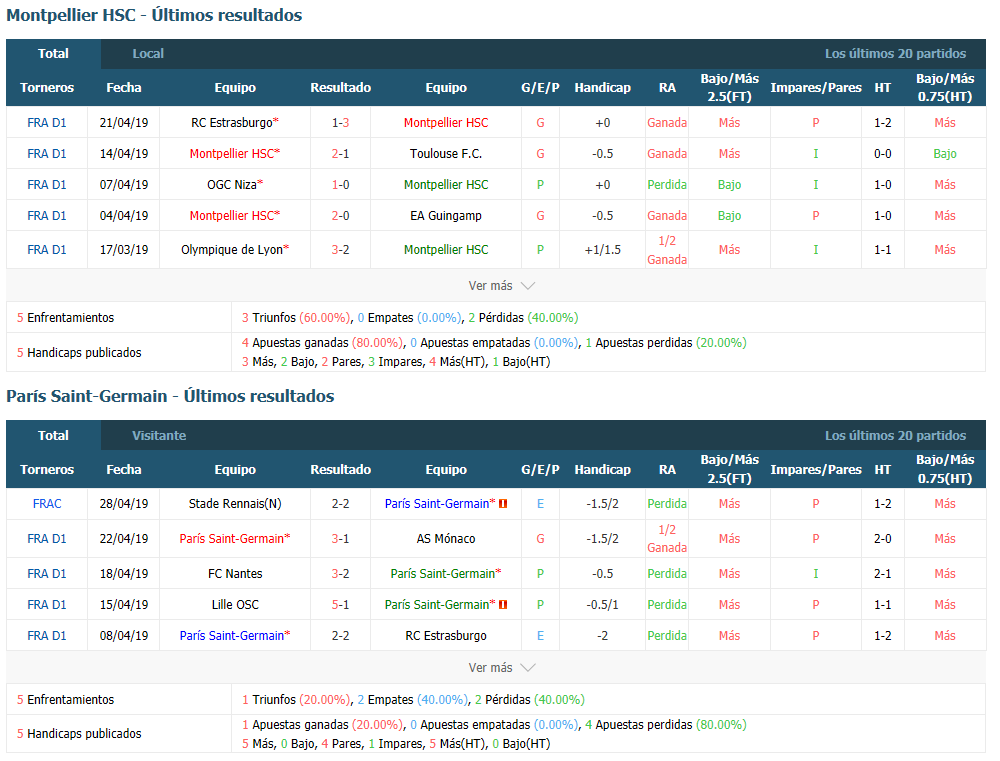The image size is (1000, 761).
Task: Open FRA D1 link for 07/04/19 match
Action: (47, 185)
